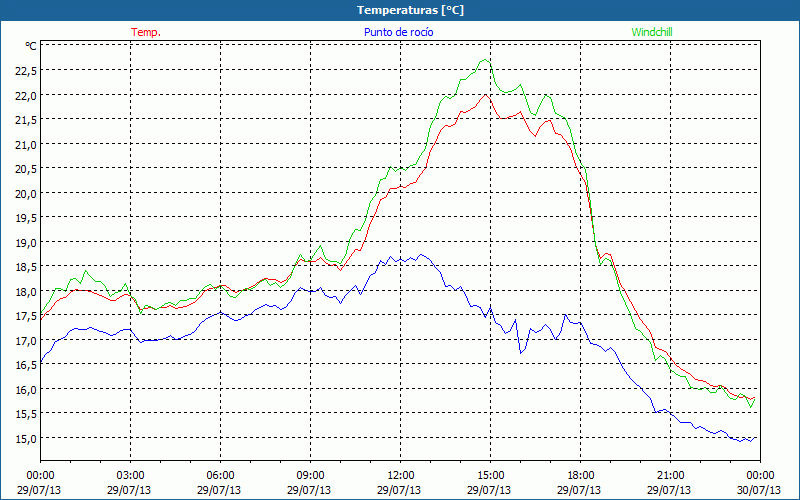This screenshot has width=800, height=500.
Task: Click the "18:00" x-axis time label
Action: click(x=581, y=476)
